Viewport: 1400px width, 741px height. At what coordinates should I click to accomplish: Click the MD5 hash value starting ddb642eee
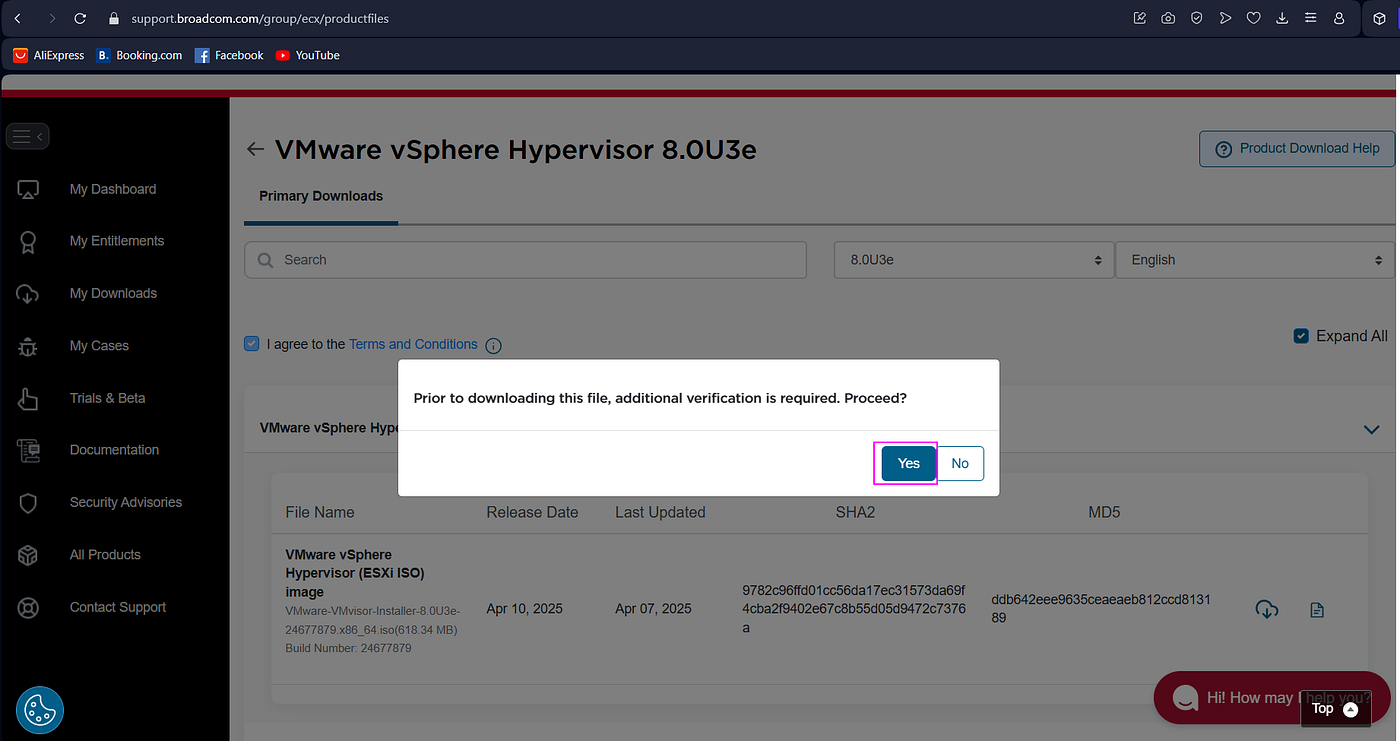[x=1101, y=609]
